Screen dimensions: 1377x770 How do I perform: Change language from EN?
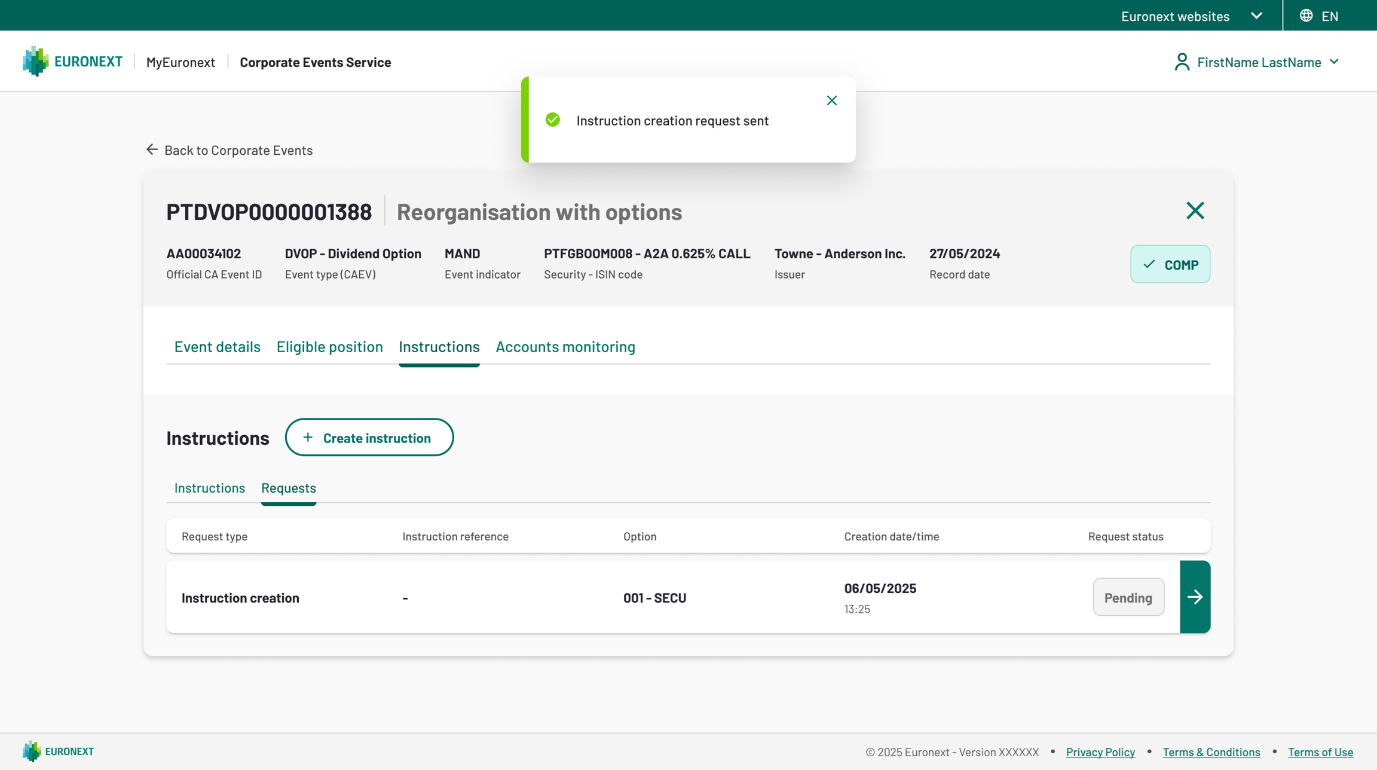[x=1319, y=16]
